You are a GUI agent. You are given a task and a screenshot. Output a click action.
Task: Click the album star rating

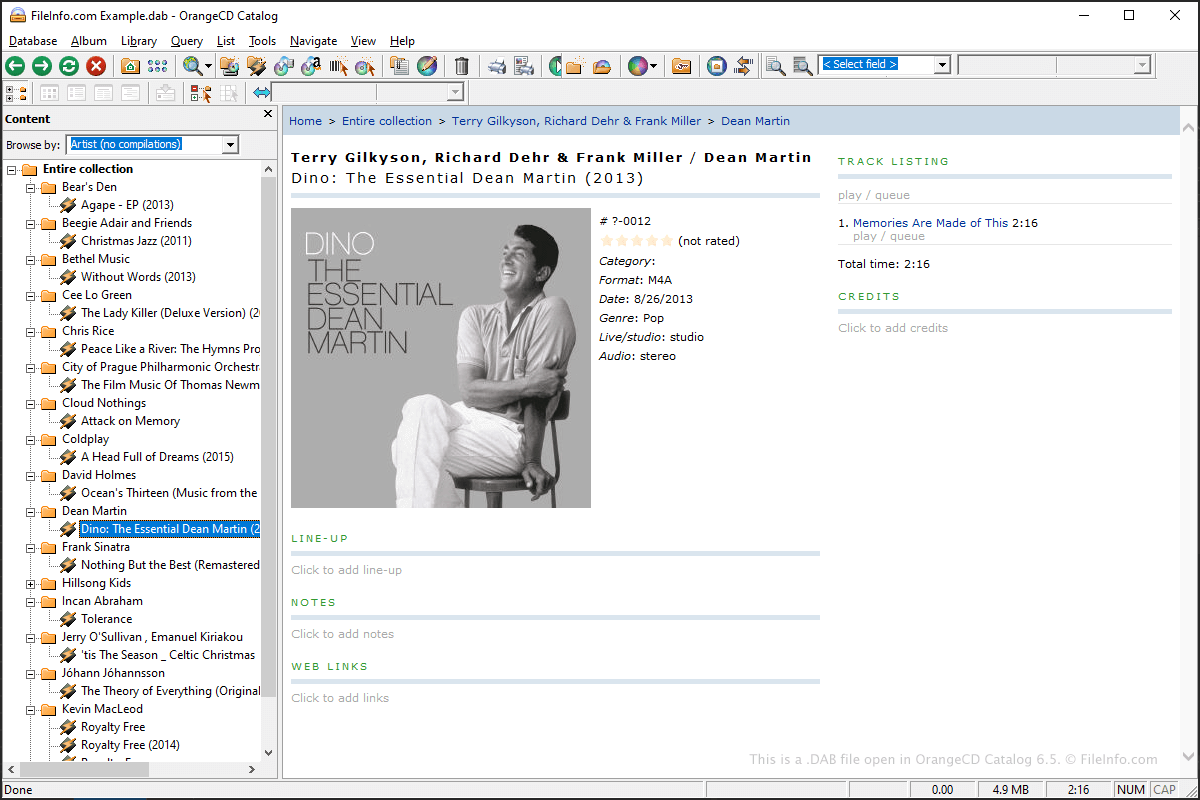[636, 241]
